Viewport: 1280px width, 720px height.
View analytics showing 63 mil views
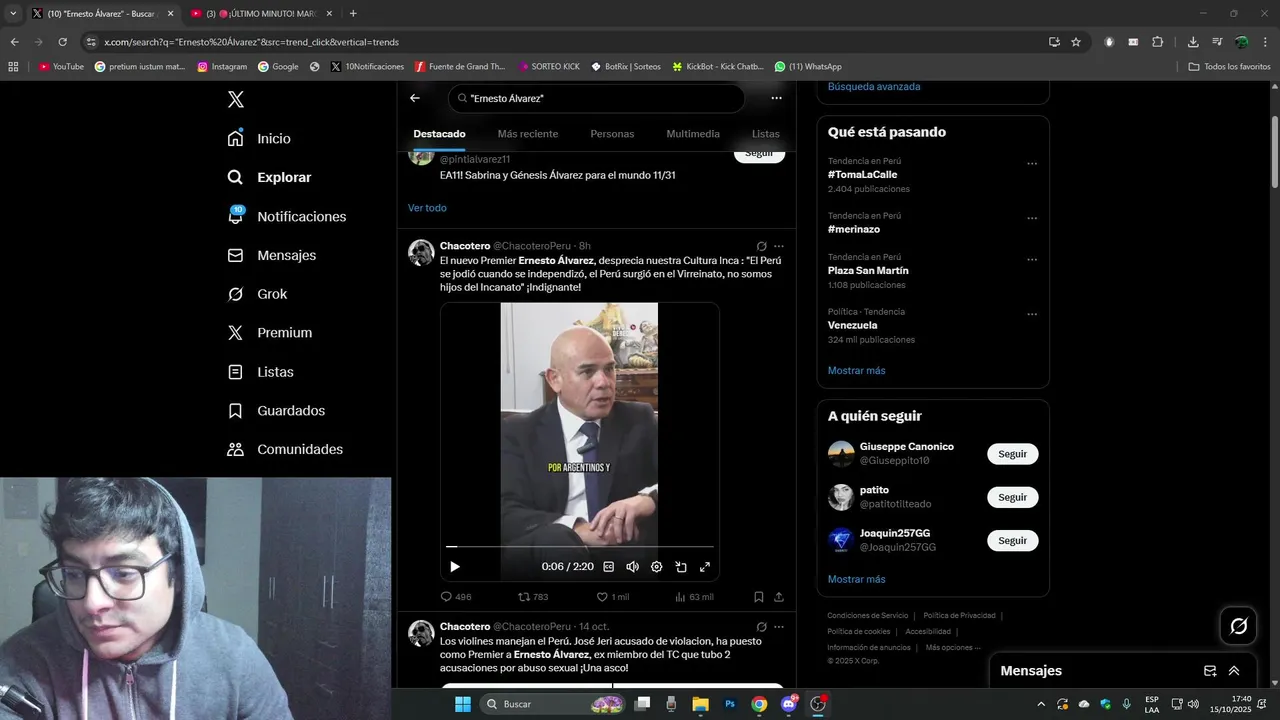[x=694, y=597]
